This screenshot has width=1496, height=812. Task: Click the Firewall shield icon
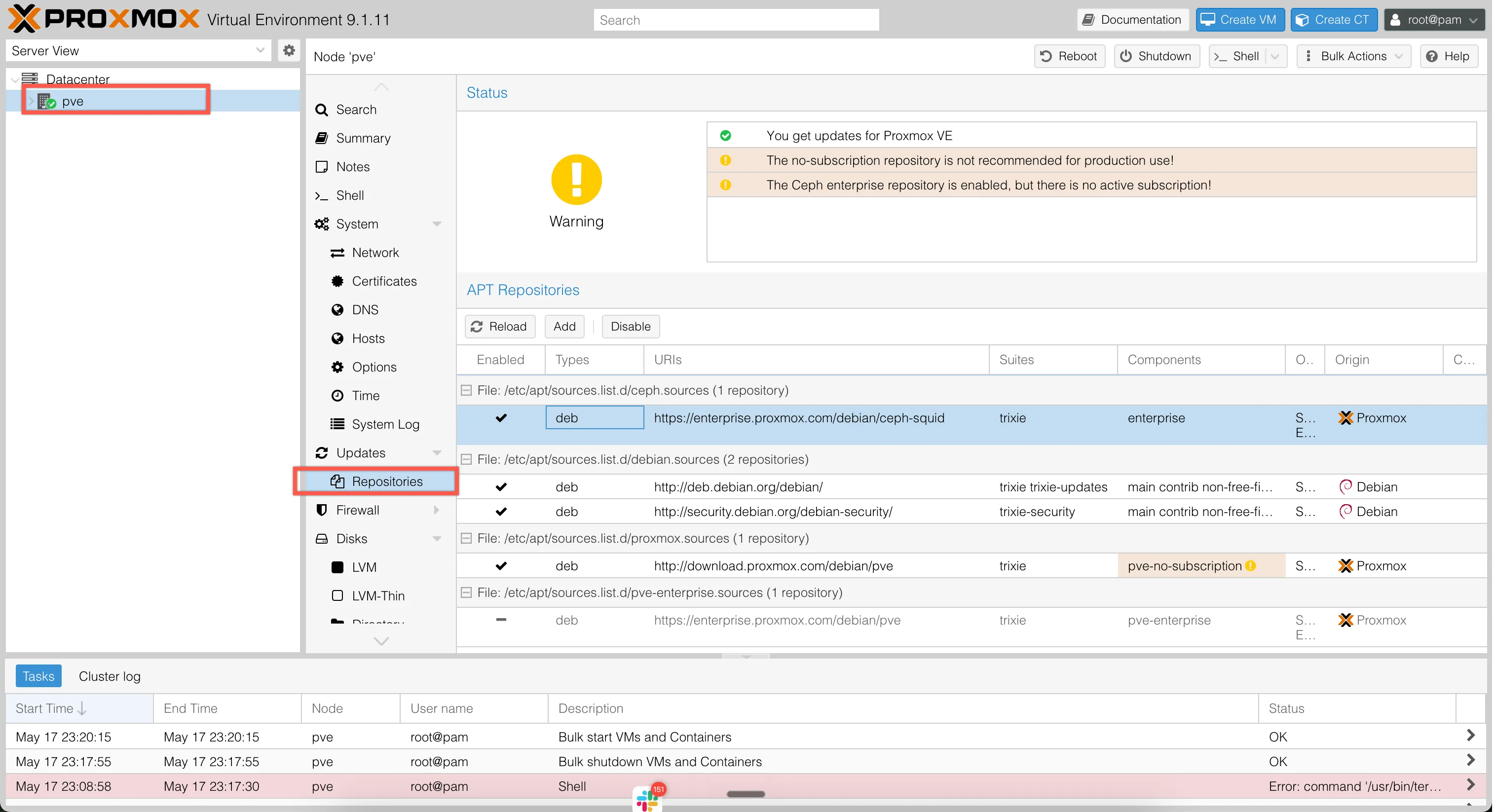point(321,510)
